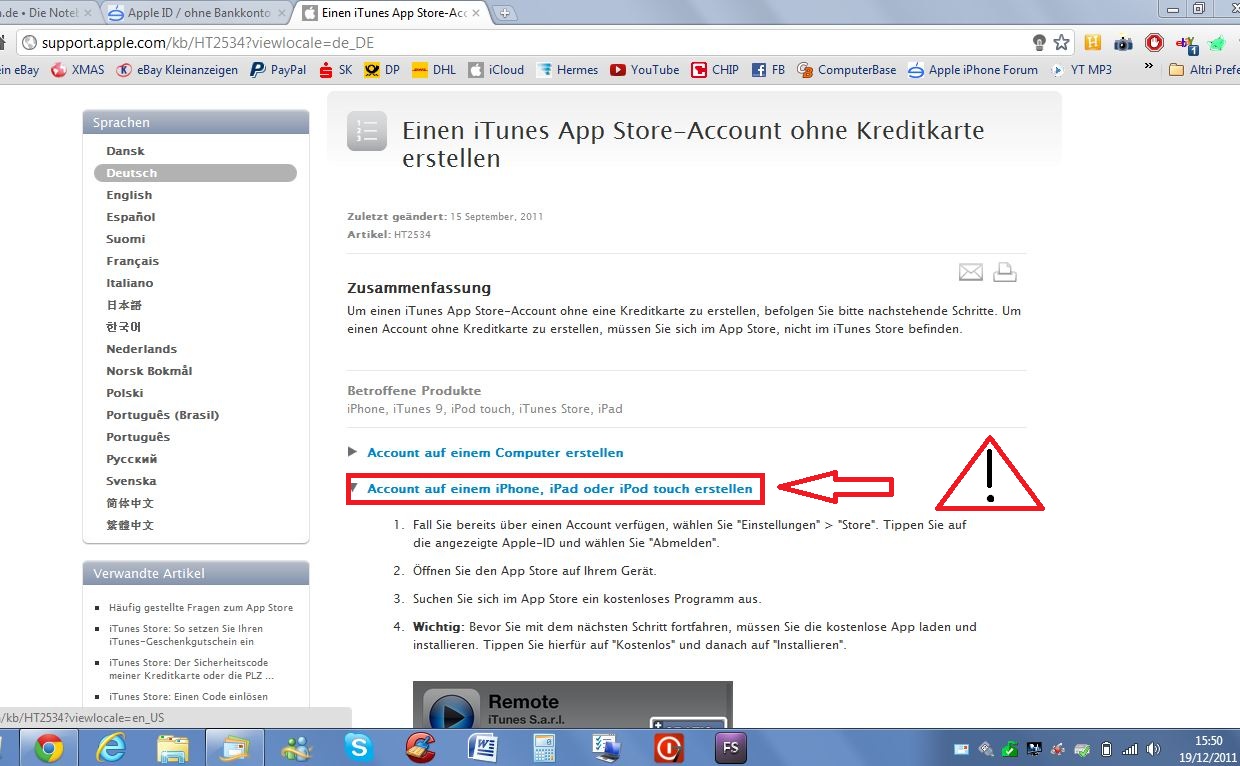The image size is (1240, 766).
Task: Click the eBay extension icon in toolbar
Action: (1187, 43)
